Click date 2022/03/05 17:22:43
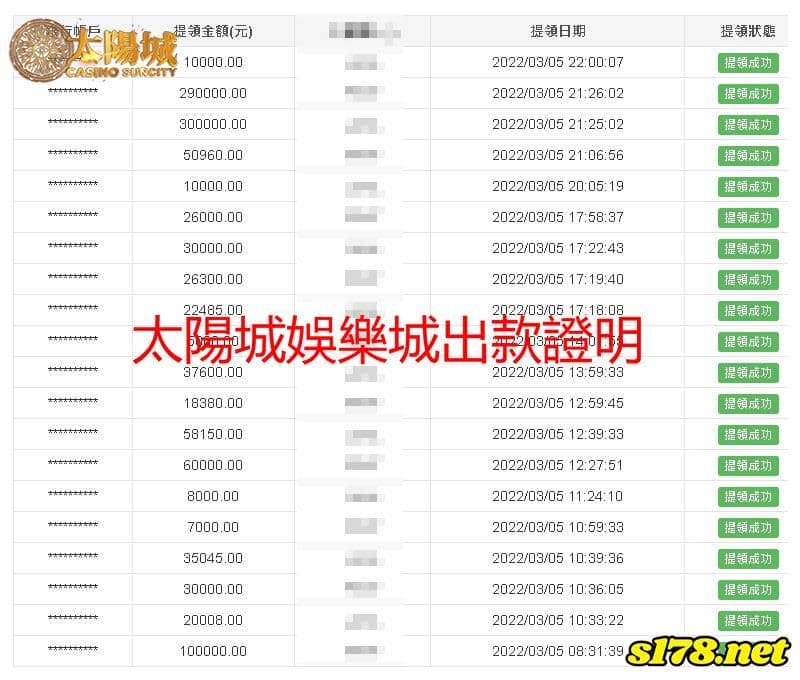 (558, 248)
